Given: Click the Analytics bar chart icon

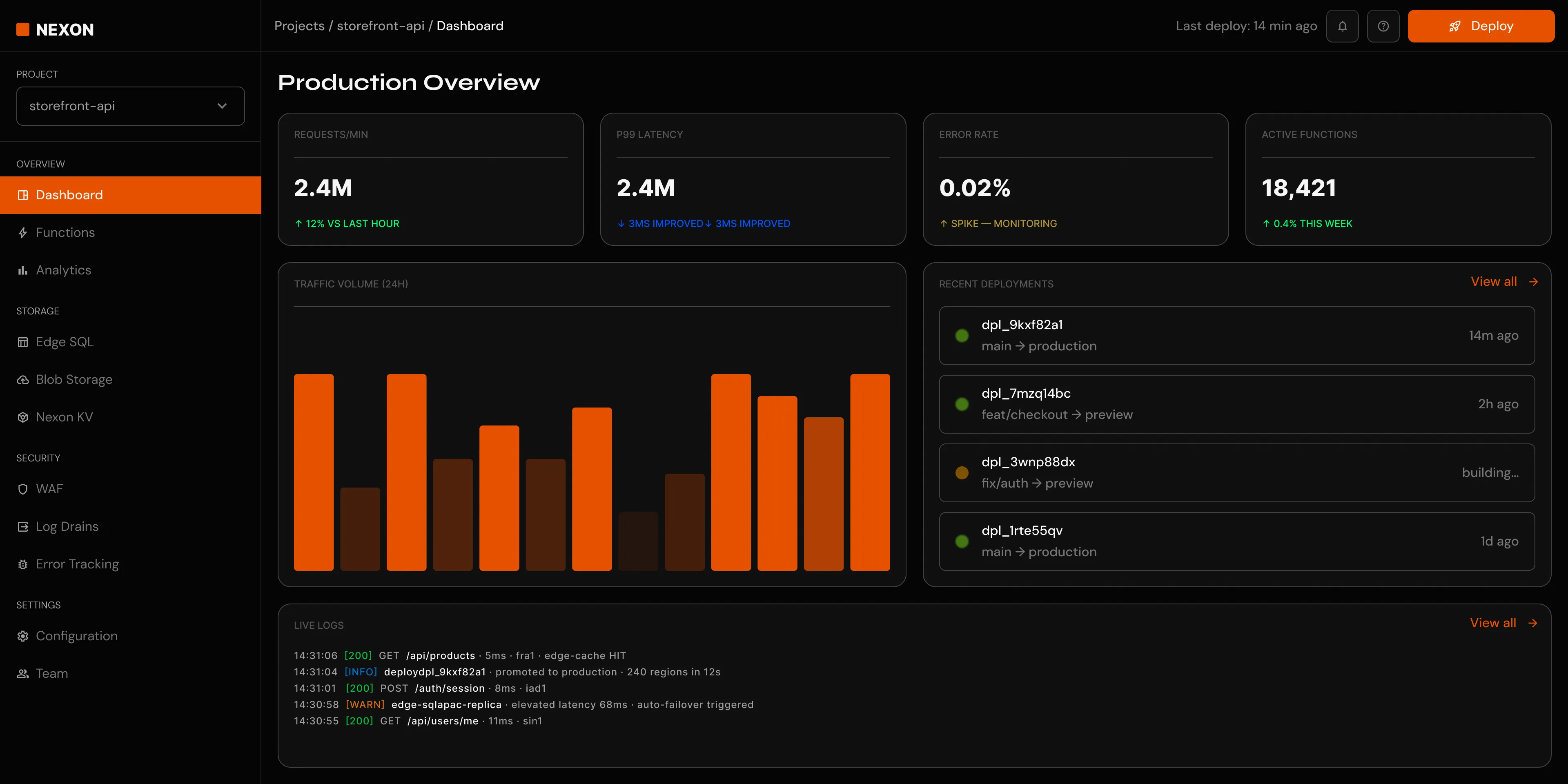Looking at the screenshot, I should point(22,270).
